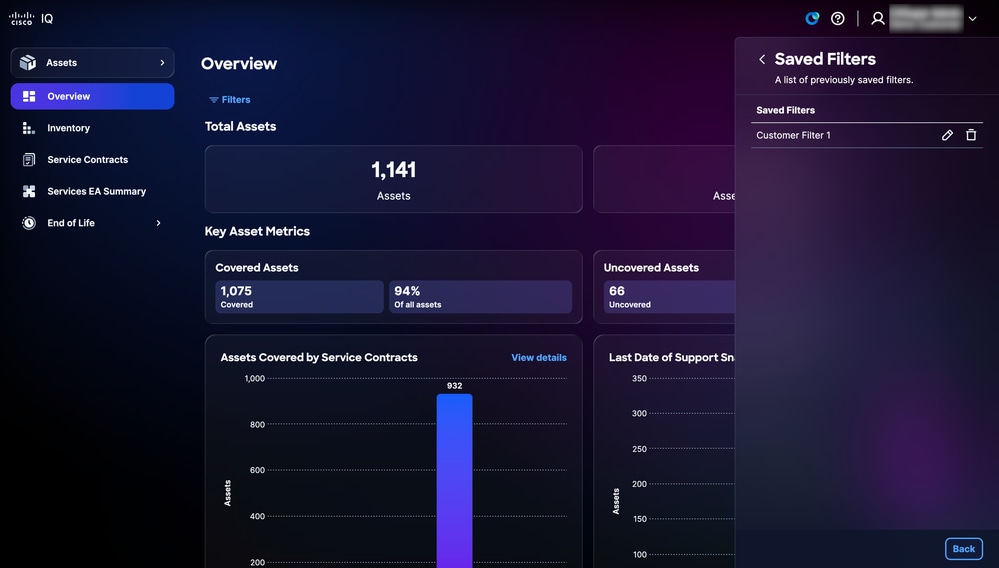Click the Cisco AI assistant icon
The height and width of the screenshot is (568, 999).
click(812, 18)
